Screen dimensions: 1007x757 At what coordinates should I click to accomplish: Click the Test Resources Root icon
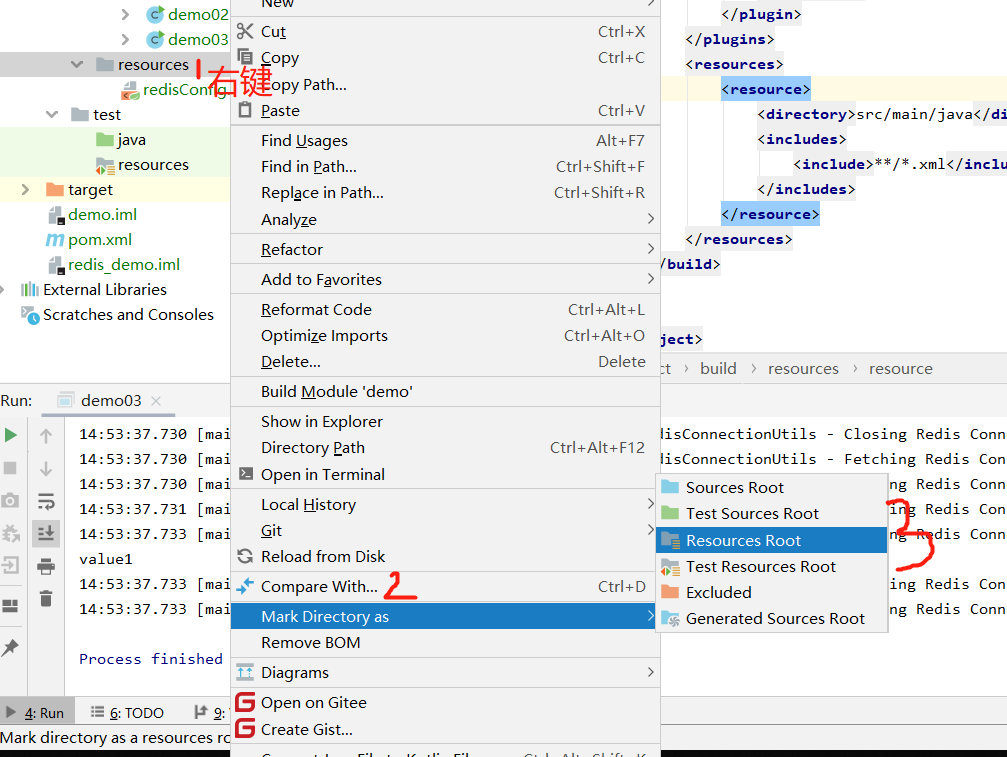click(x=670, y=567)
